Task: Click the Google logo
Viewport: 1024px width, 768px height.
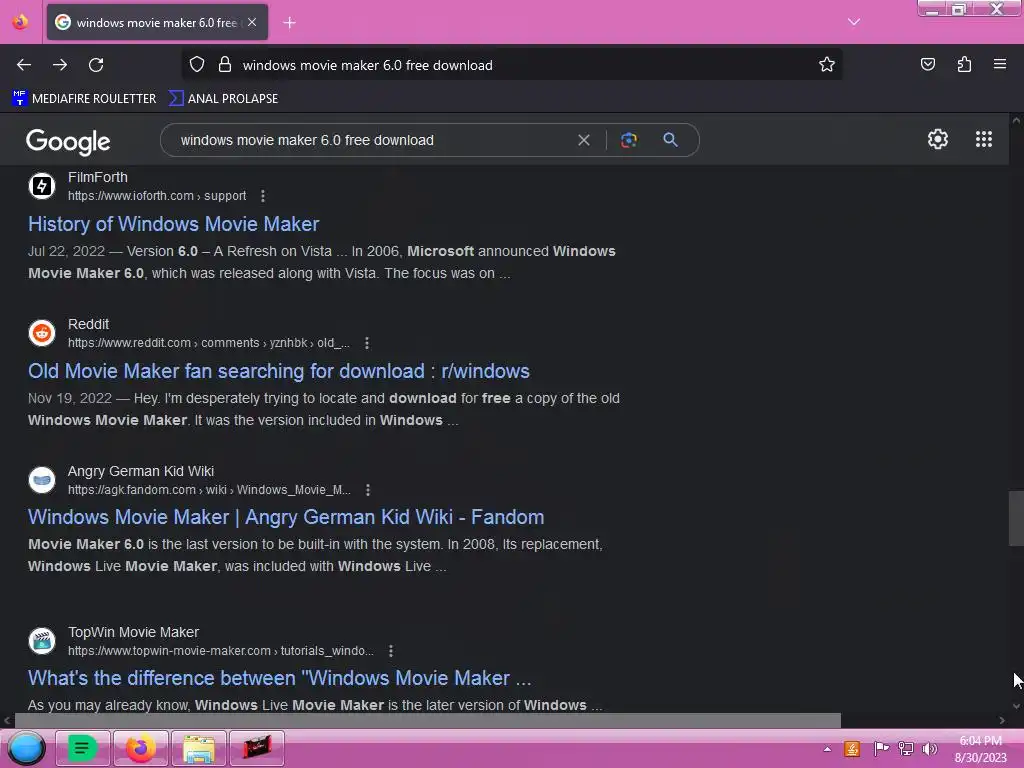Action: tap(68, 141)
